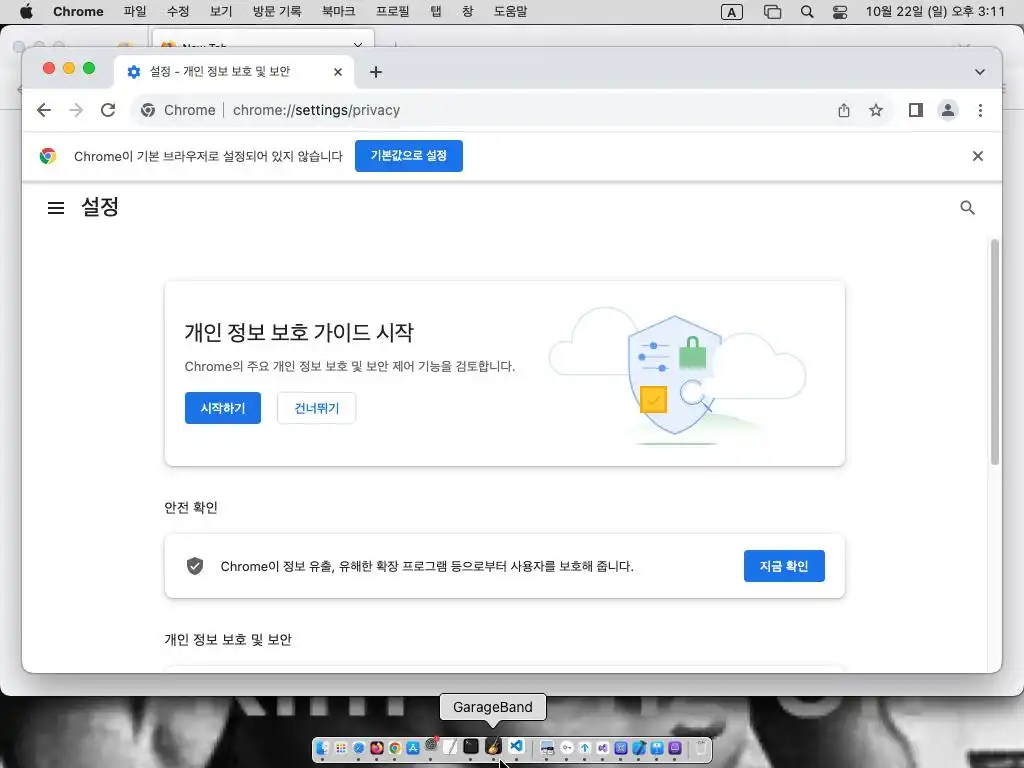Share this page via the share icon
Viewport: 1024px width, 768px height.
pyautogui.click(x=844, y=110)
